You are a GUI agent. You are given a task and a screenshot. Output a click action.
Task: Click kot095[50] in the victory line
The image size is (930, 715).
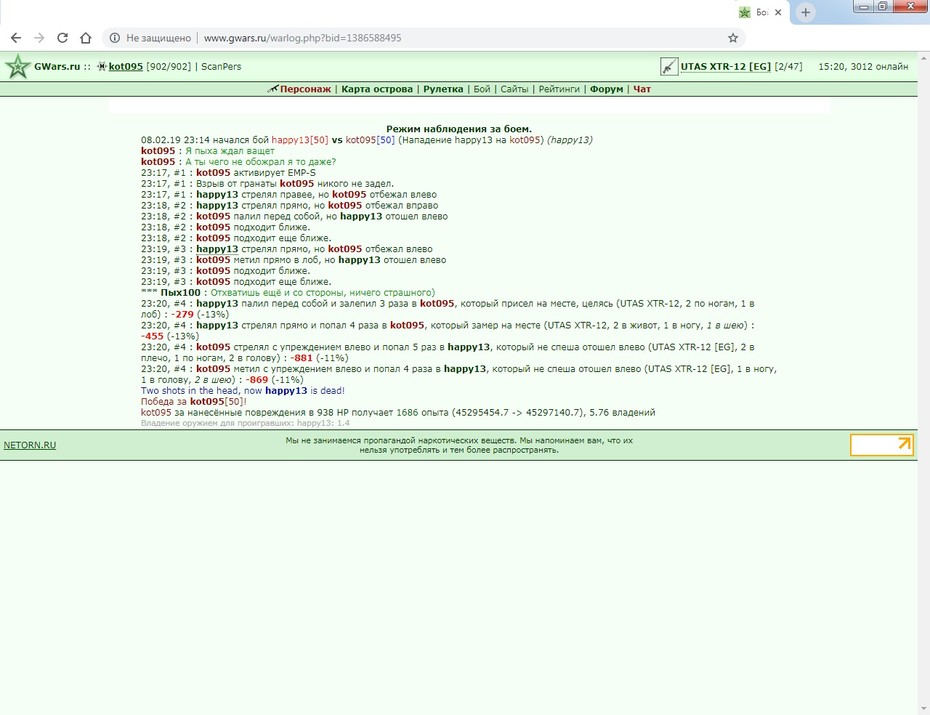click(216, 401)
